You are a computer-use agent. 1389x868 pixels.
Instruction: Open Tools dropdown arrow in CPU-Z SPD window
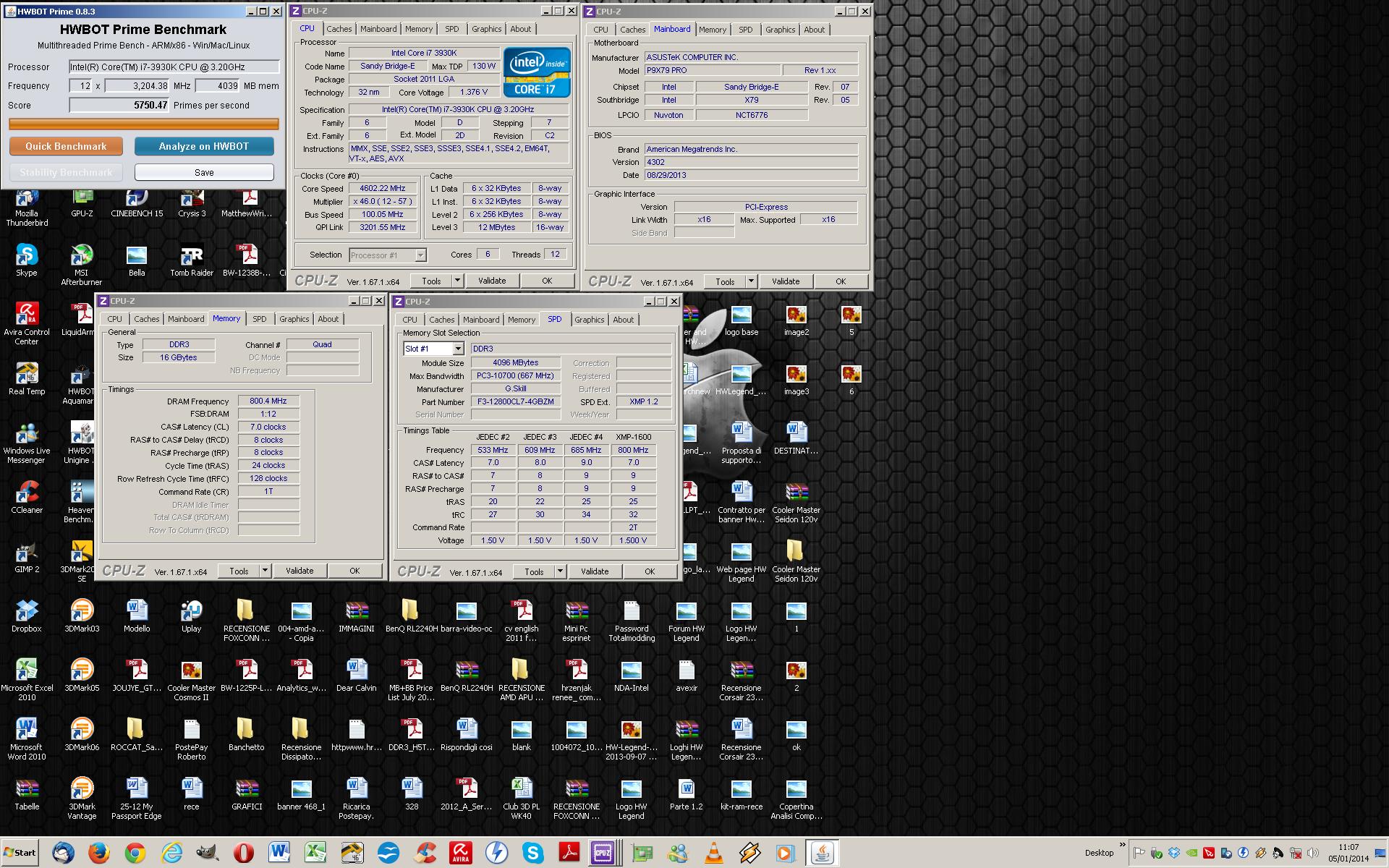560,571
